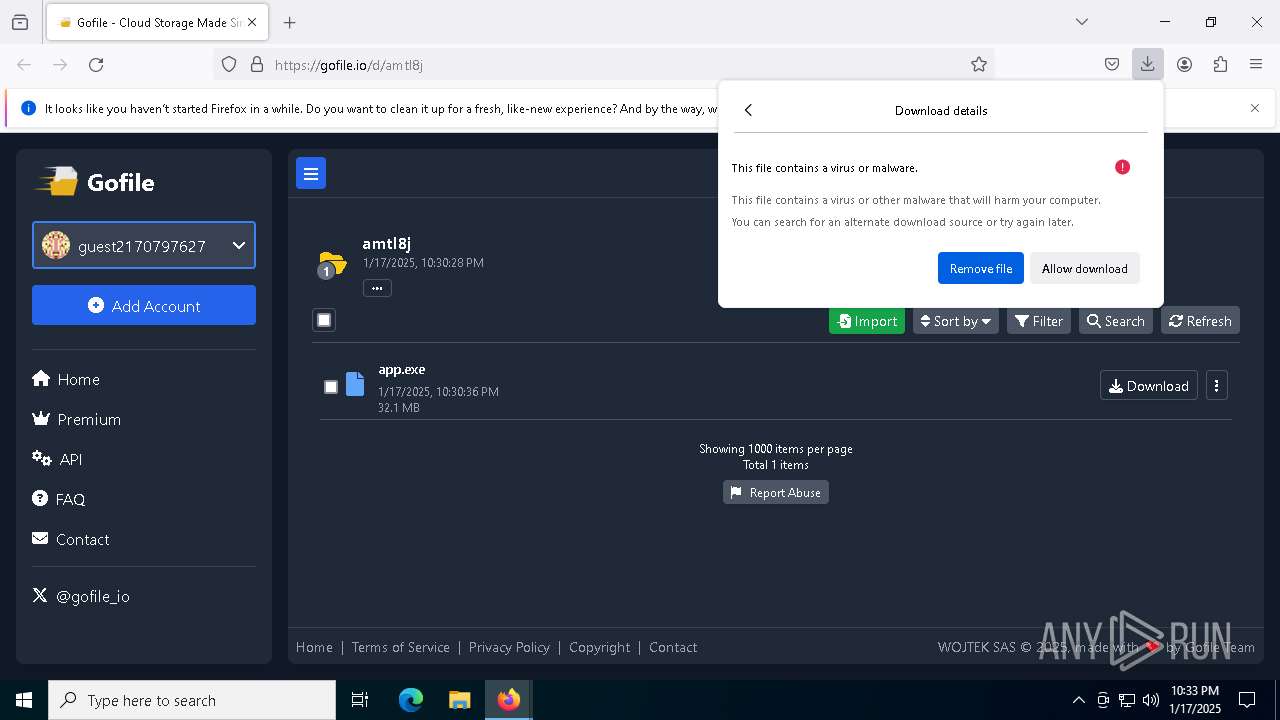Open Firefox View recent browsing icon
1280x720 pixels.
tap(20, 22)
